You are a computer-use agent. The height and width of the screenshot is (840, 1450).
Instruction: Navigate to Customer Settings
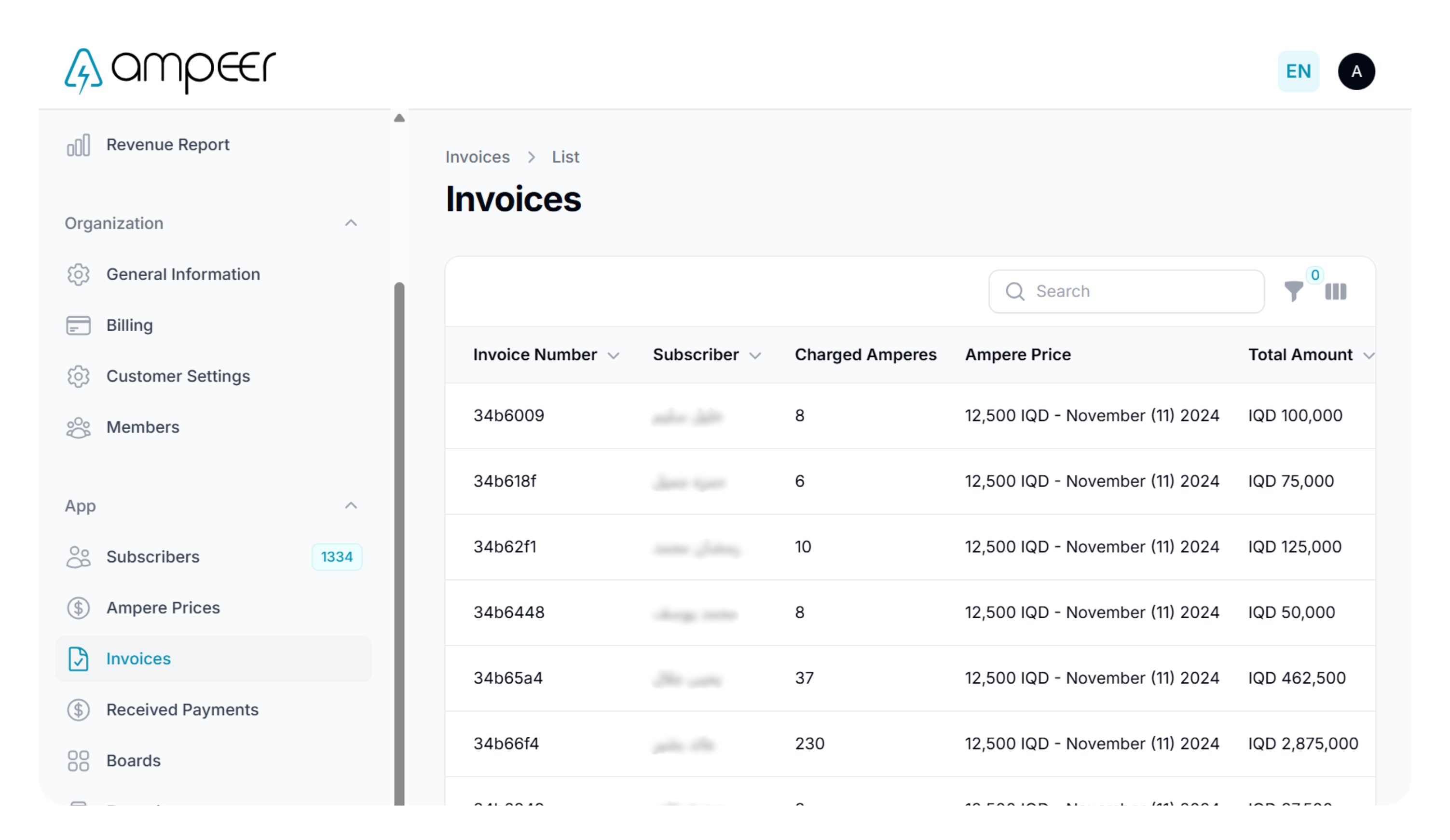(178, 376)
